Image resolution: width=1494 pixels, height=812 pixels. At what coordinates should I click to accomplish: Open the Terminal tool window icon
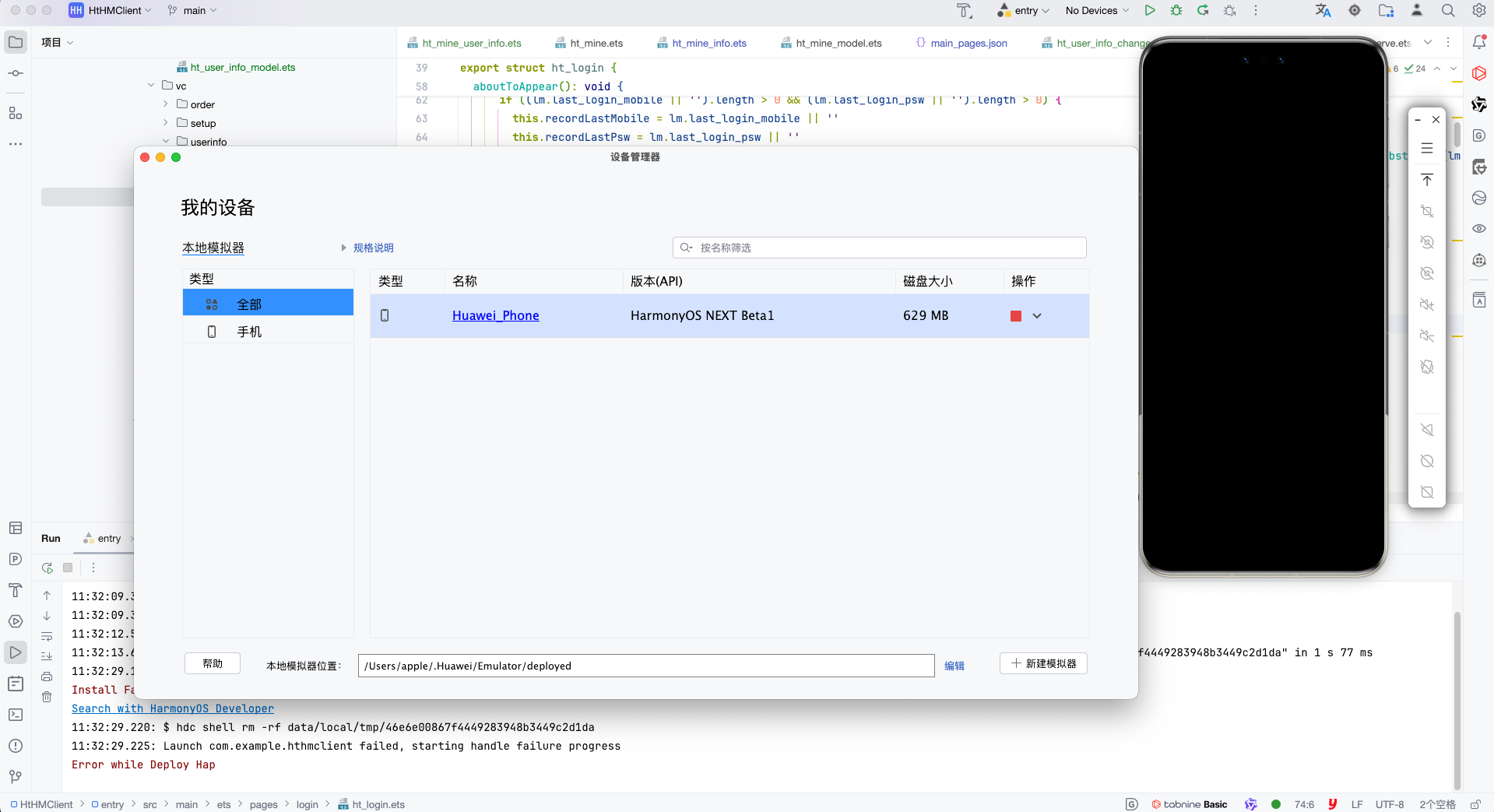coord(16,715)
